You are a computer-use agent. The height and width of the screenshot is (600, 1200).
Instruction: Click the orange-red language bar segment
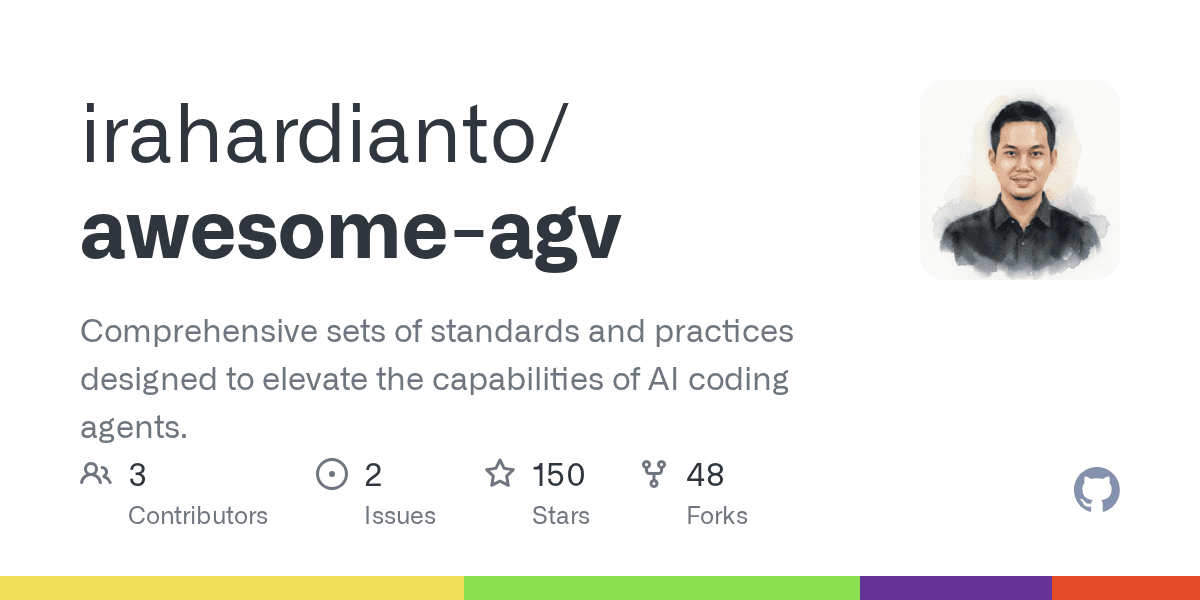pos(1126,588)
